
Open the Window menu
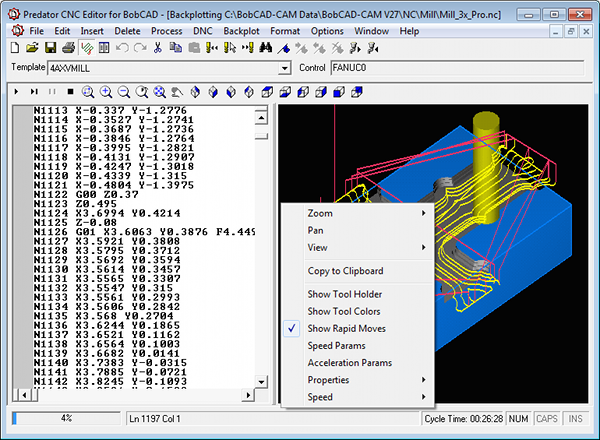pos(372,31)
